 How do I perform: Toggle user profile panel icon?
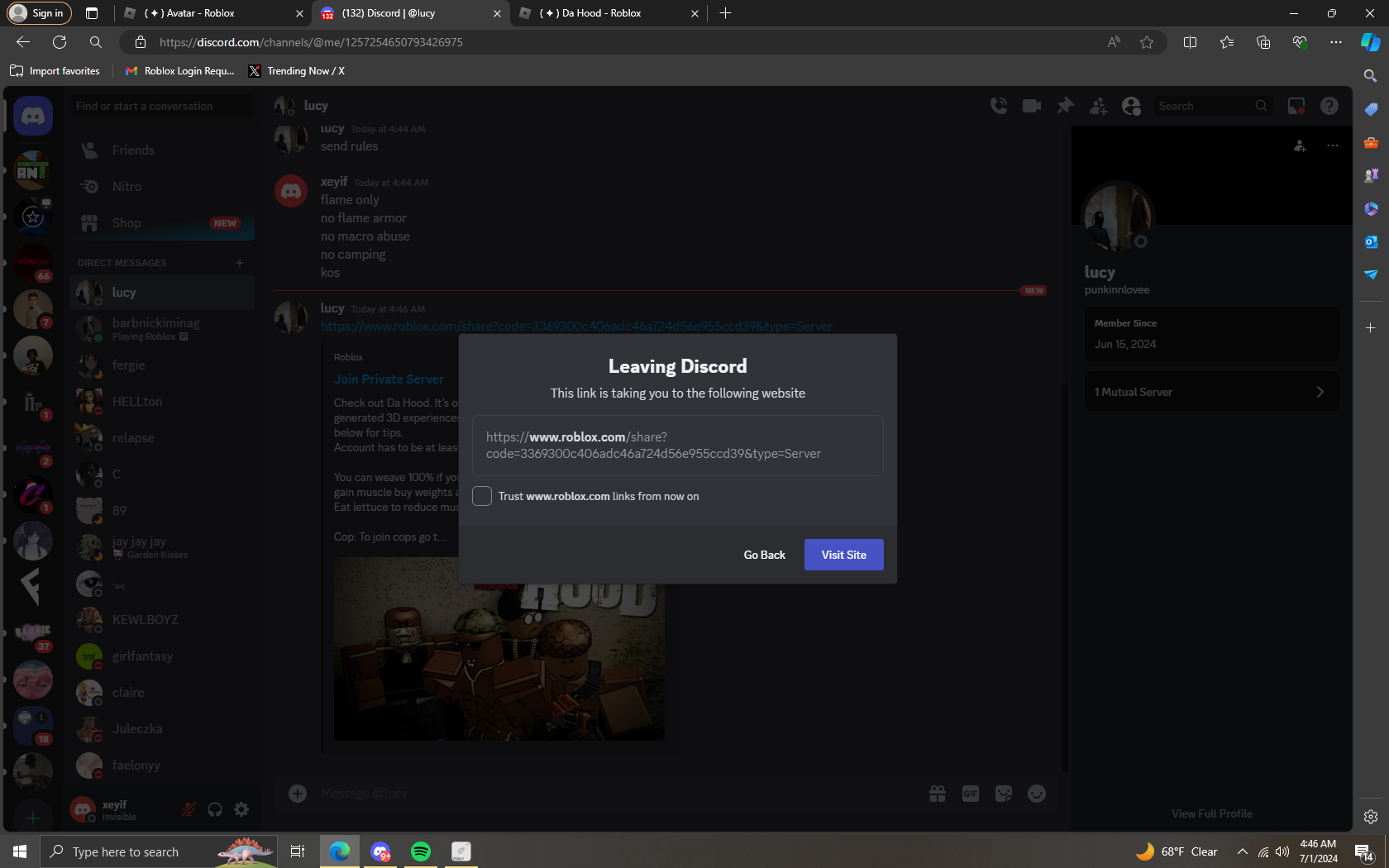[x=1131, y=106]
